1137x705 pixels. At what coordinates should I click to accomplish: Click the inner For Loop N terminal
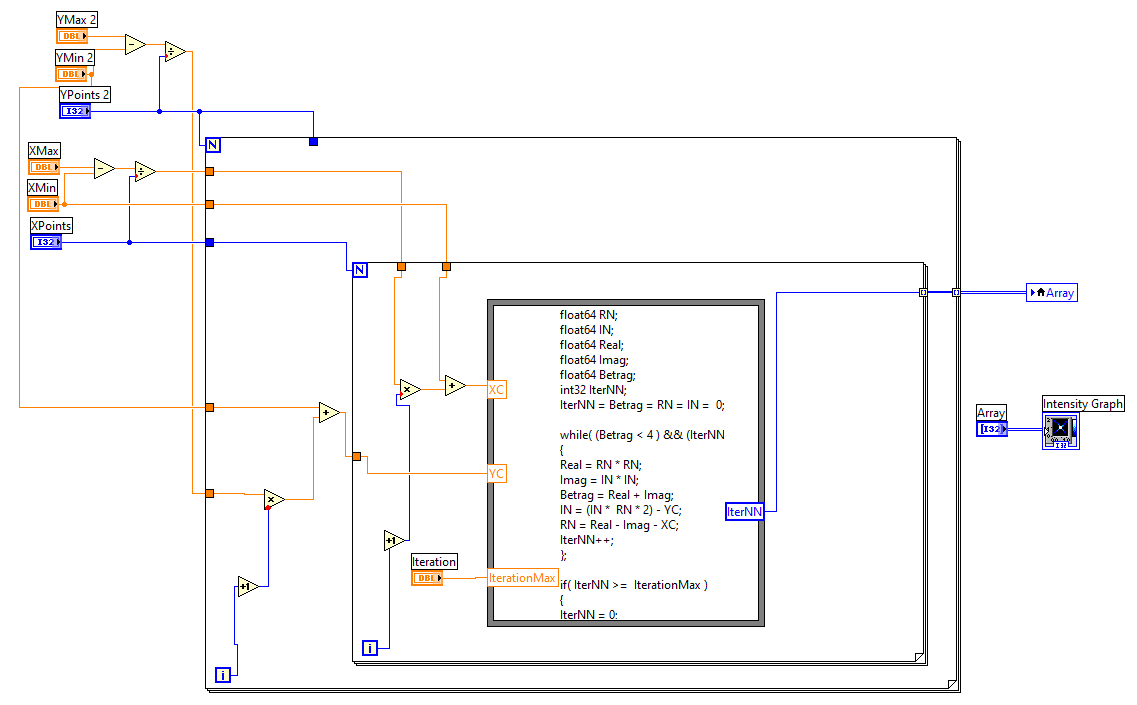tap(360, 269)
